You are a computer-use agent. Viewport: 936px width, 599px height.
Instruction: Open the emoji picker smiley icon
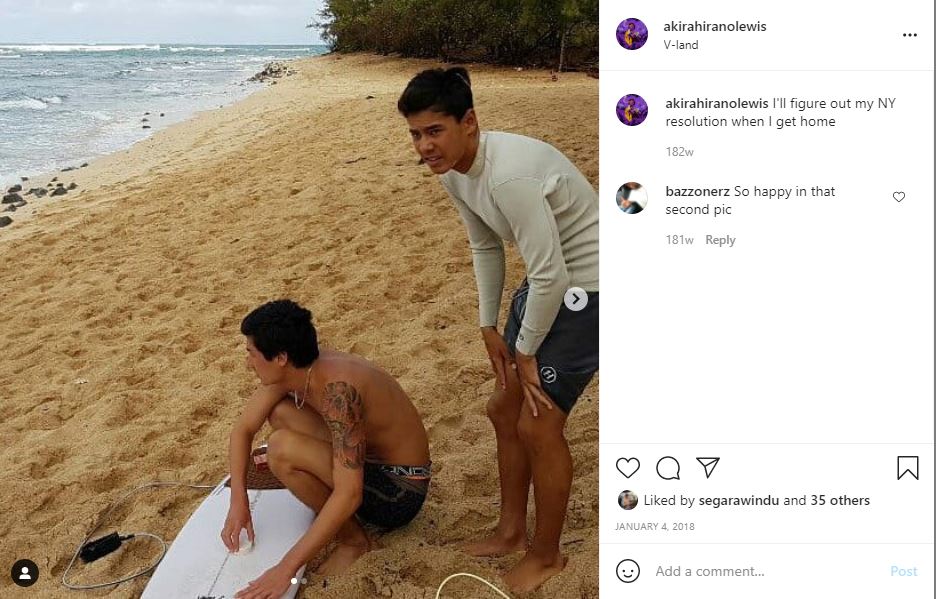[x=627, y=571]
